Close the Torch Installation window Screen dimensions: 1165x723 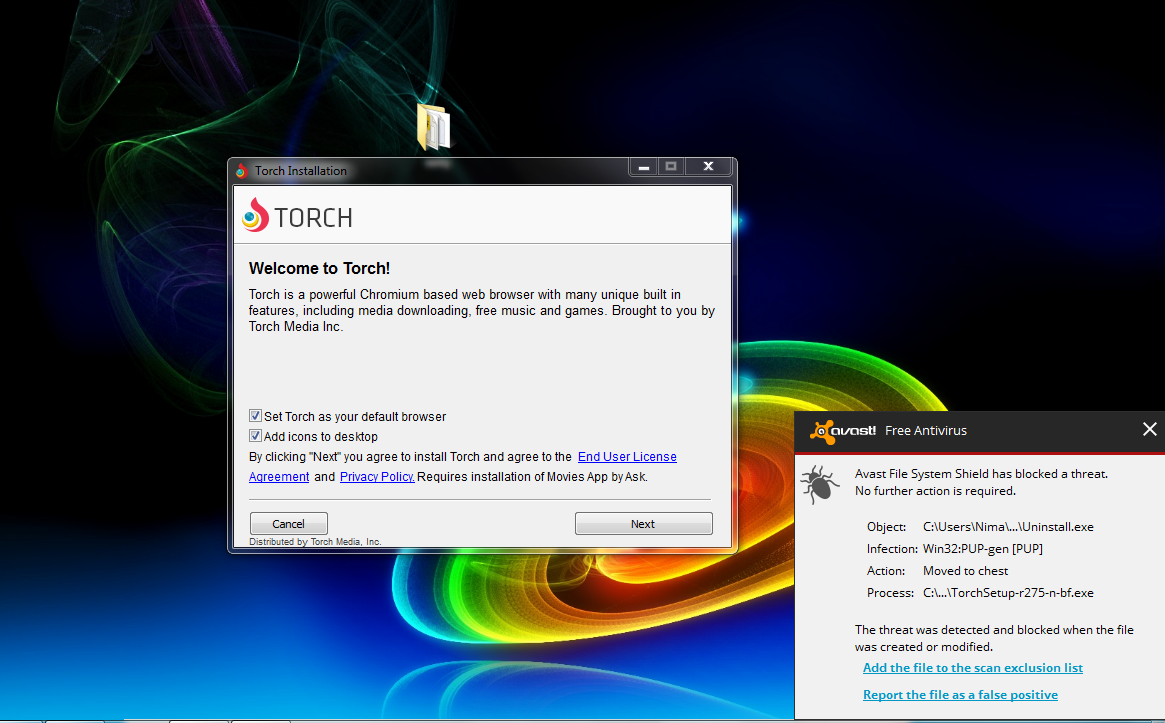pyautogui.click(x=708, y=166)
